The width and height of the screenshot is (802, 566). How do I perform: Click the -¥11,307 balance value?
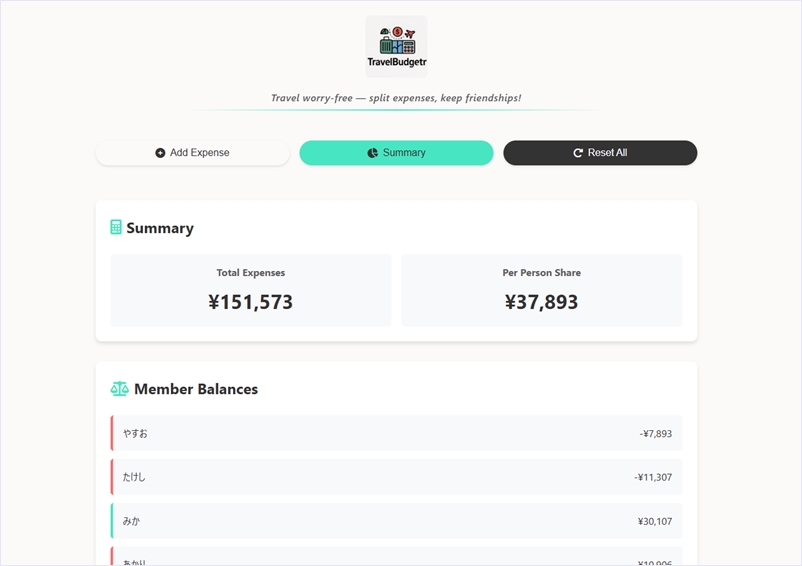pyautogui.click(x=653, y=477)
